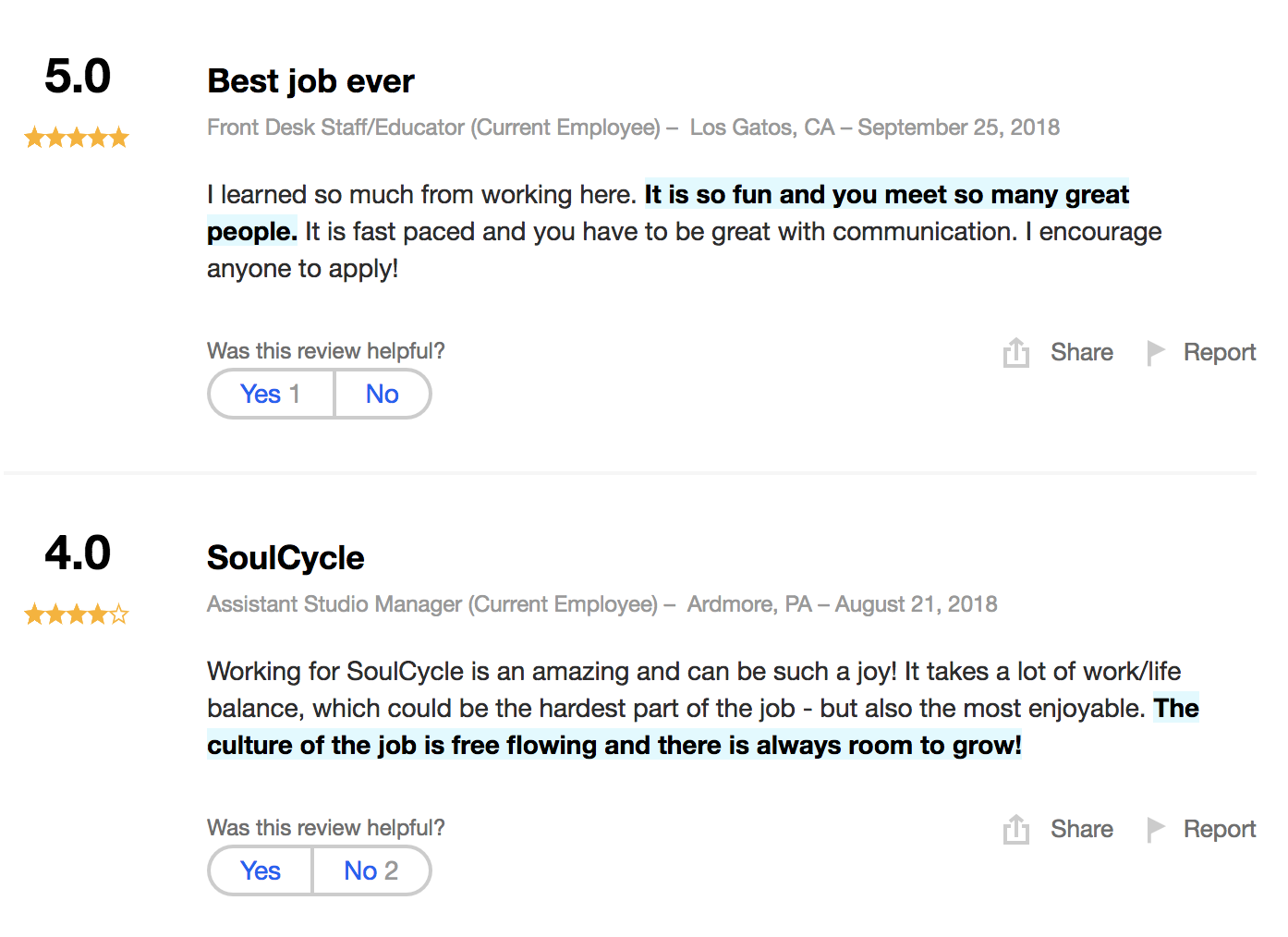This screenshot has width=1288, height=937.
Task: Click five-star rating under 5.0 score
Action: click(x=77, y=139)
